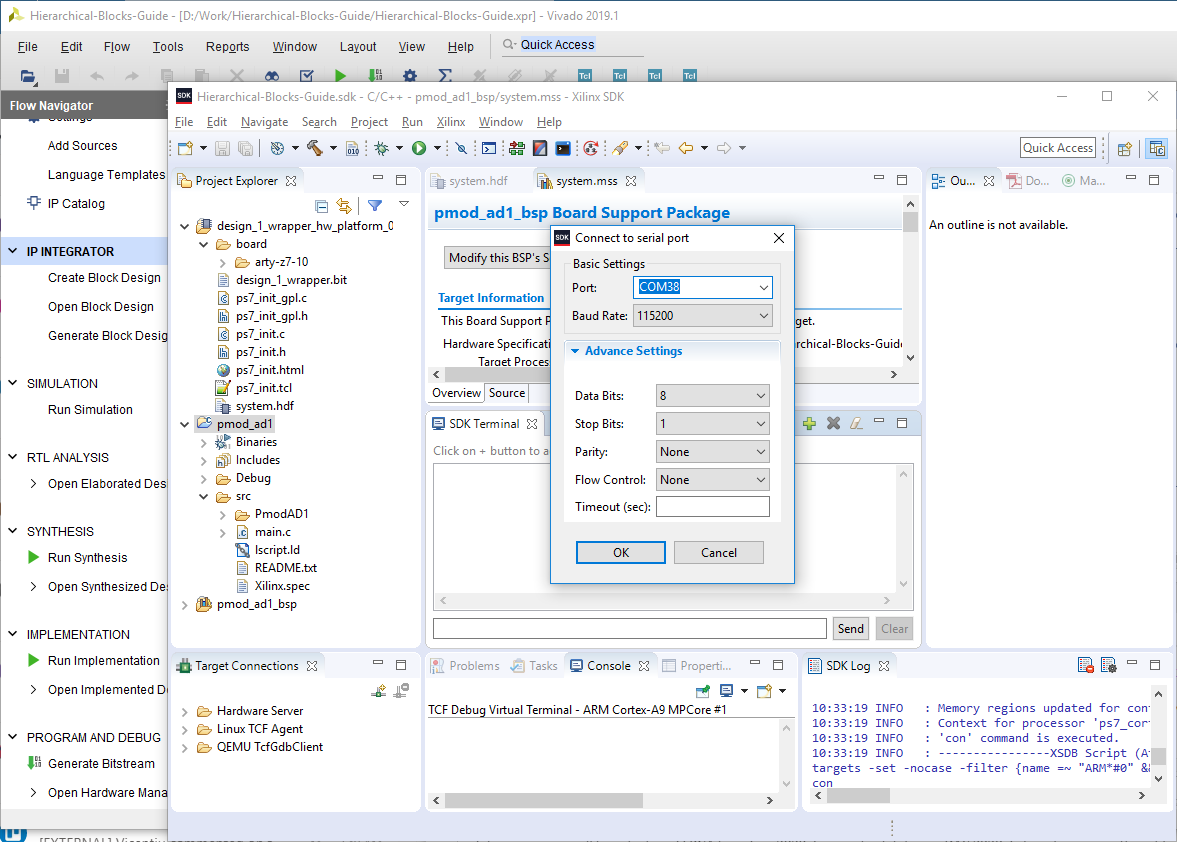The image size is (1177, 842).
Task: Close the Connect to serial port dialog
Action: click(778, 238)
